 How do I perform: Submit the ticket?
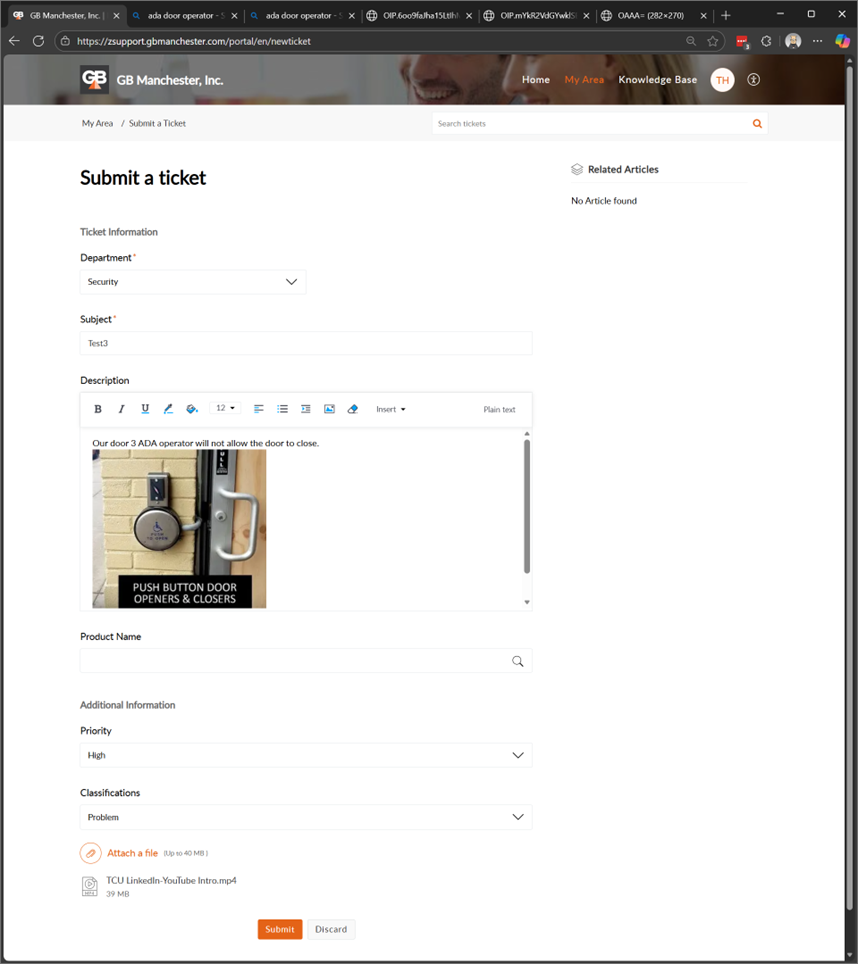pos(280,929)
